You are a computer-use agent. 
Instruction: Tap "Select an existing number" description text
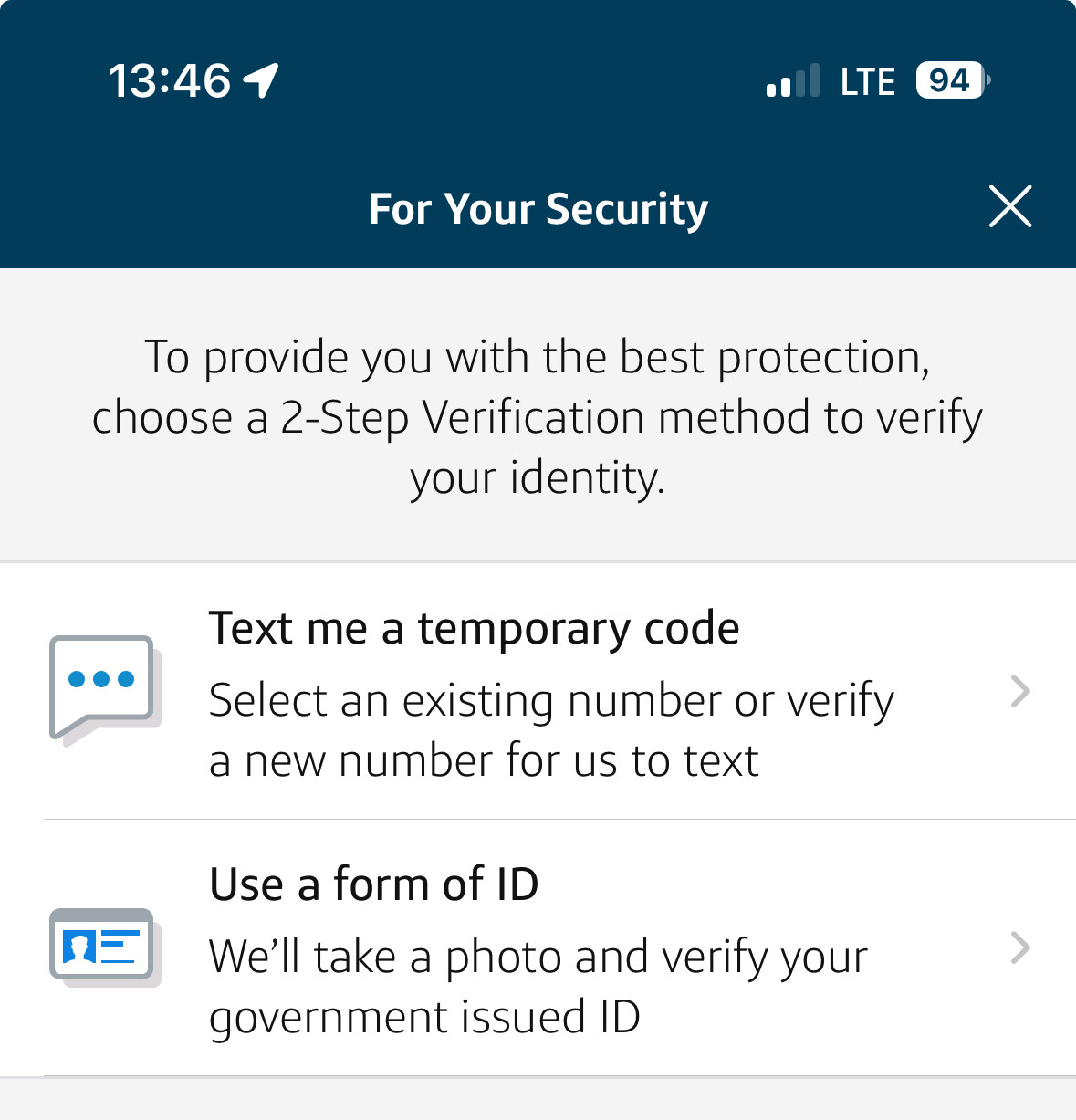(x=550, y=701)
